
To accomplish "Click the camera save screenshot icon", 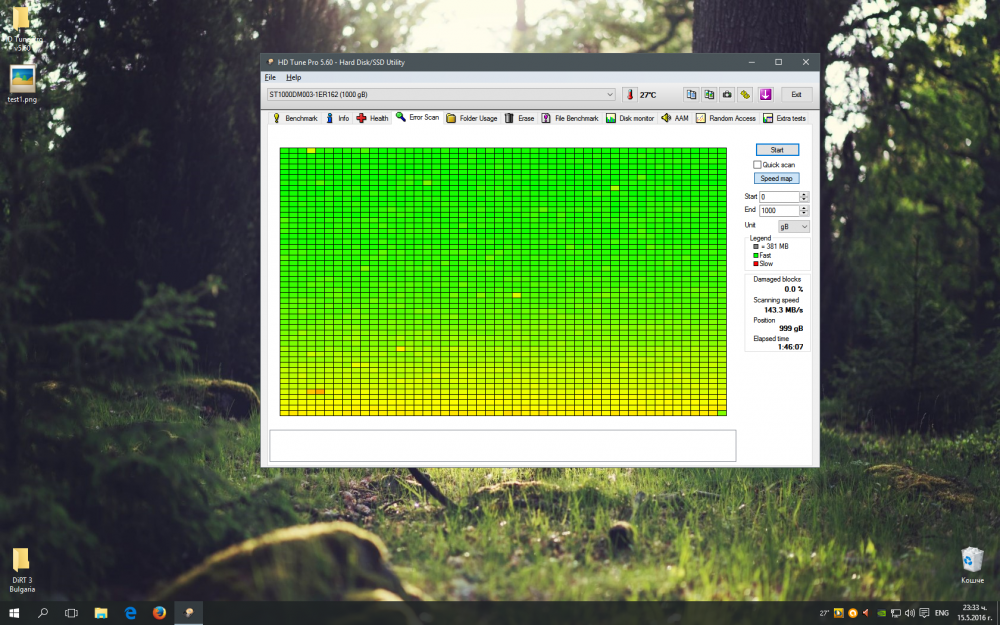I will 727,94.
